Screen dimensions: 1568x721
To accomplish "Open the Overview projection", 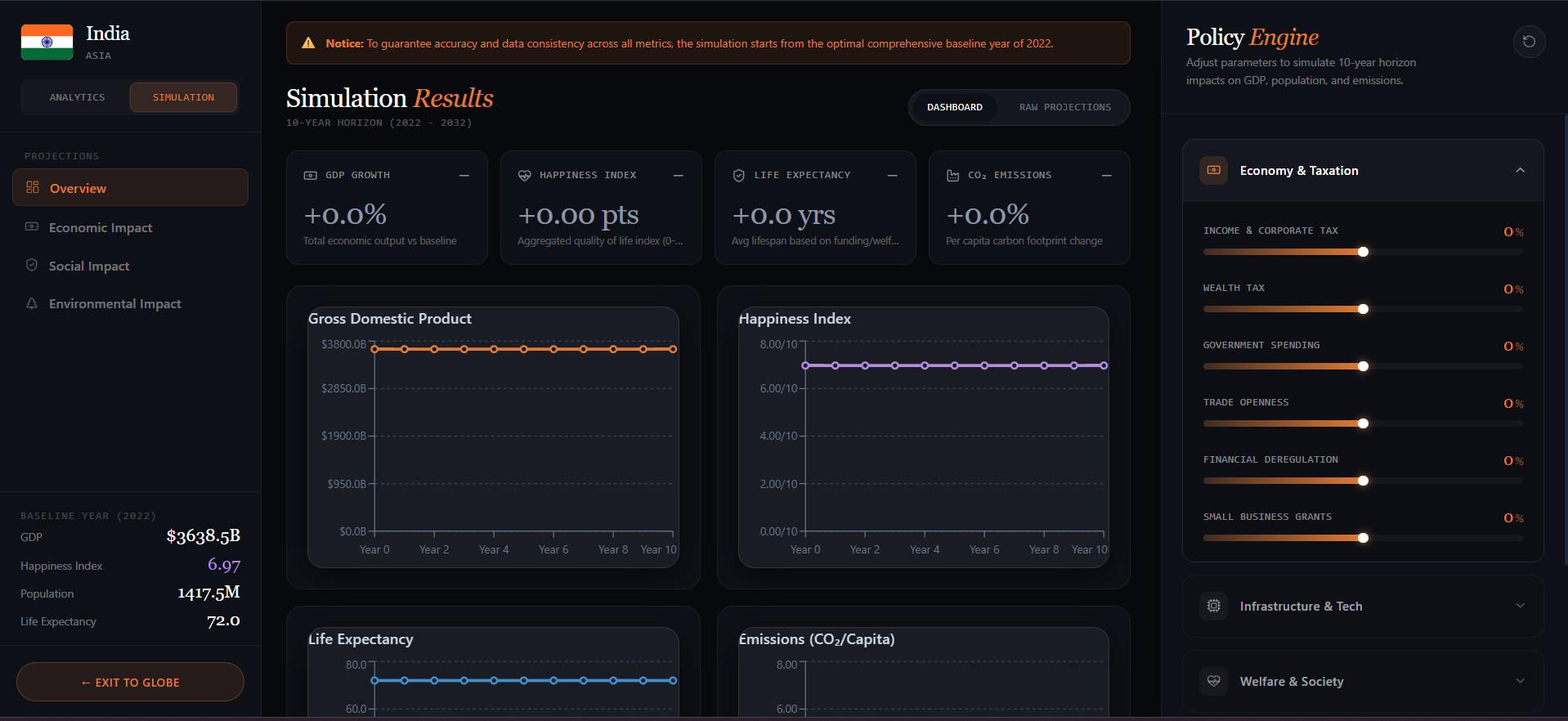I will pos(130,187).
